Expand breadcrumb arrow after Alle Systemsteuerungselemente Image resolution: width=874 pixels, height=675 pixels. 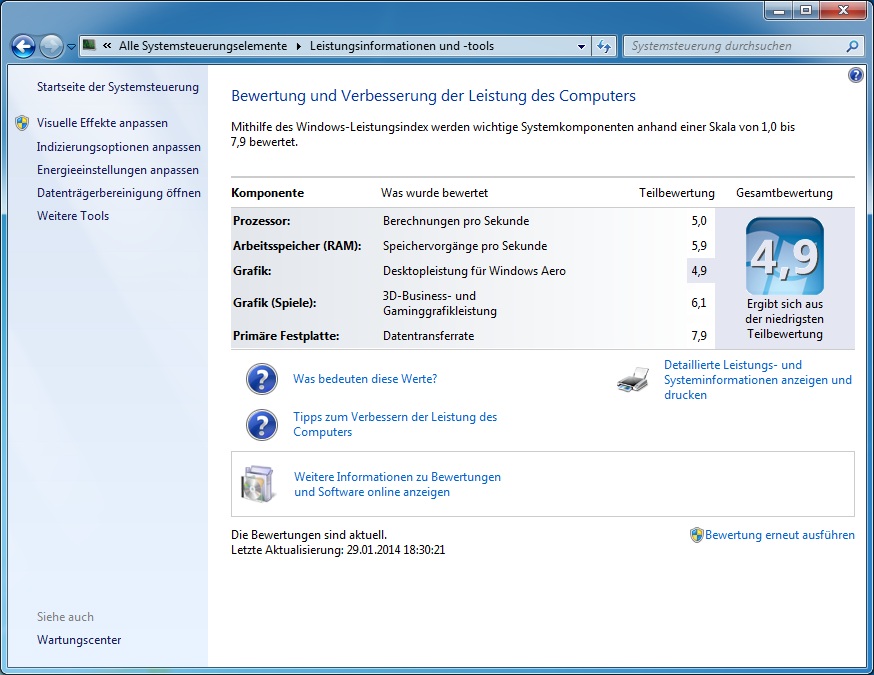pos(298,46)
